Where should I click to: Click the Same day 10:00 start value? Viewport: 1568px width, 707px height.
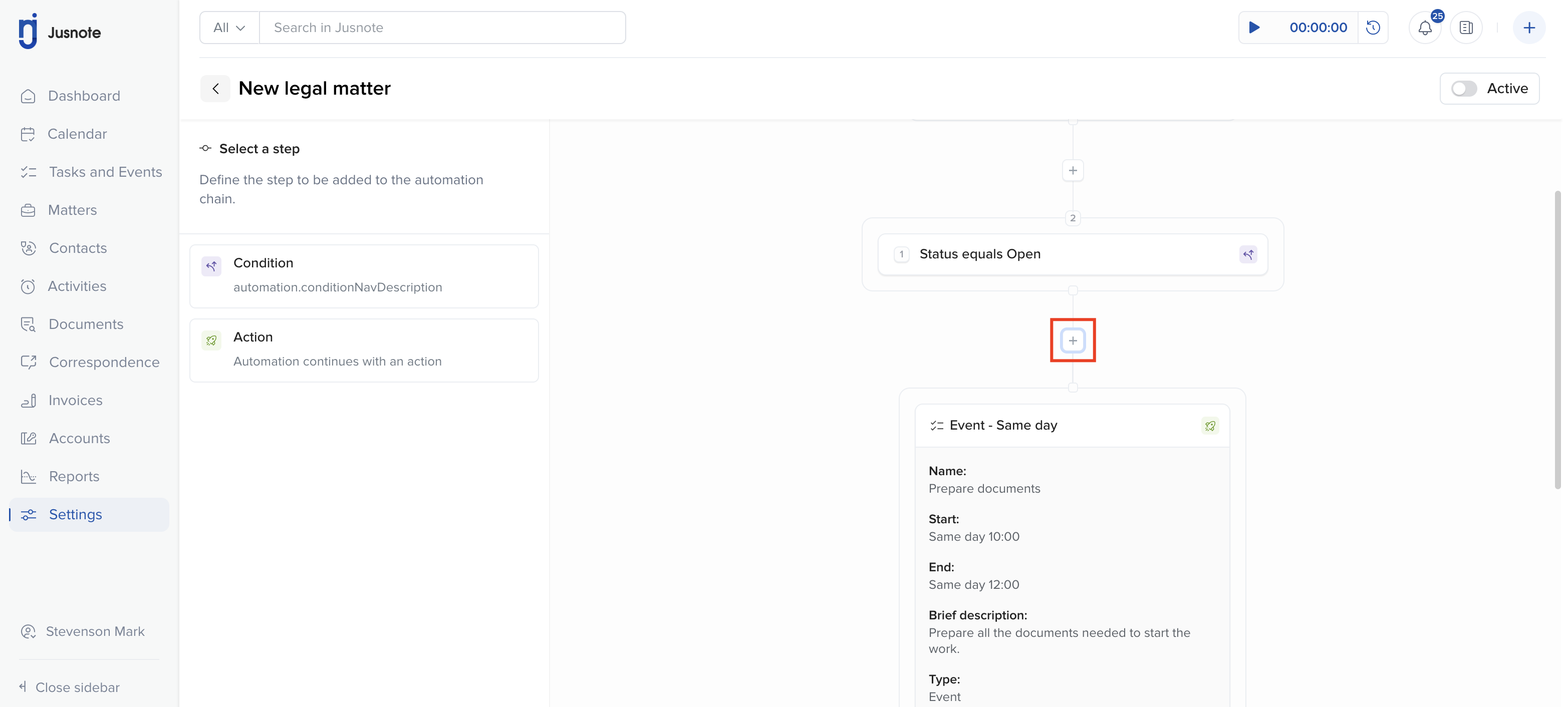[x=974, y=537]
